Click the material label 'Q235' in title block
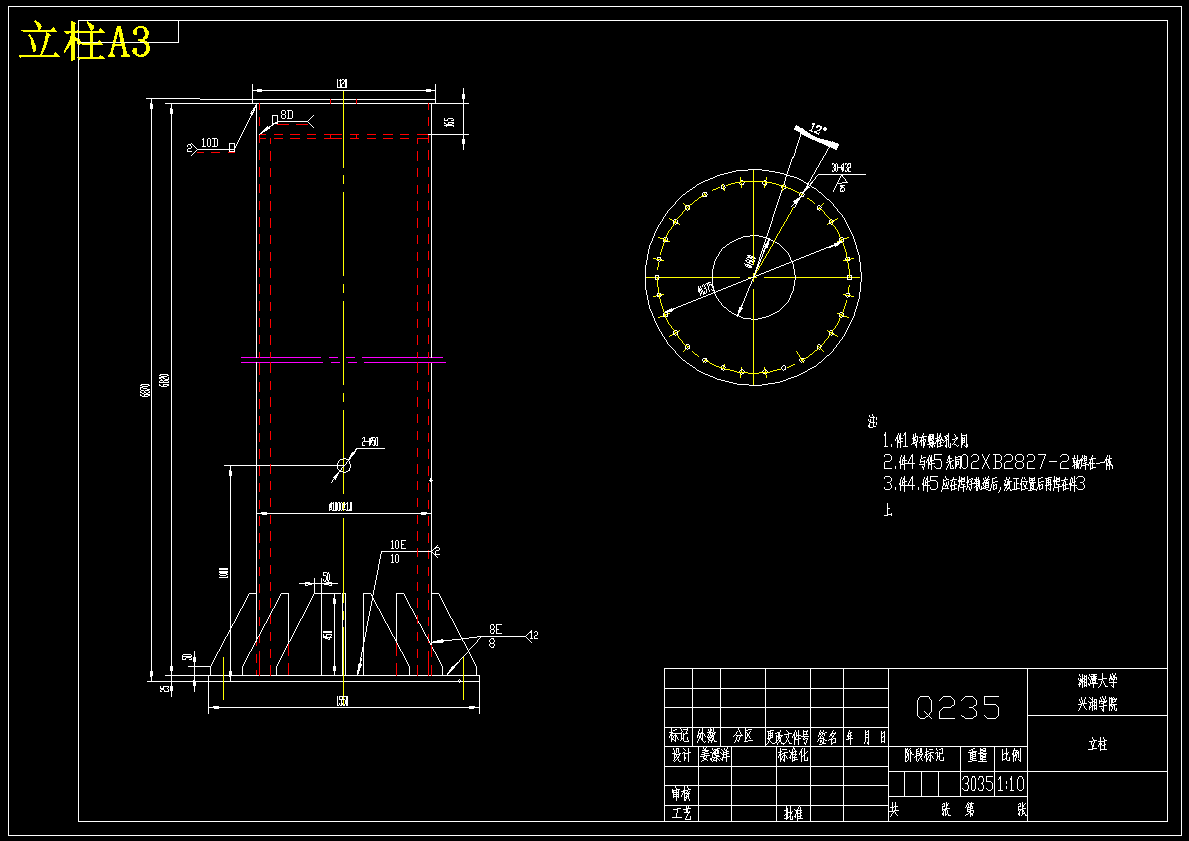 coord(958,708)
